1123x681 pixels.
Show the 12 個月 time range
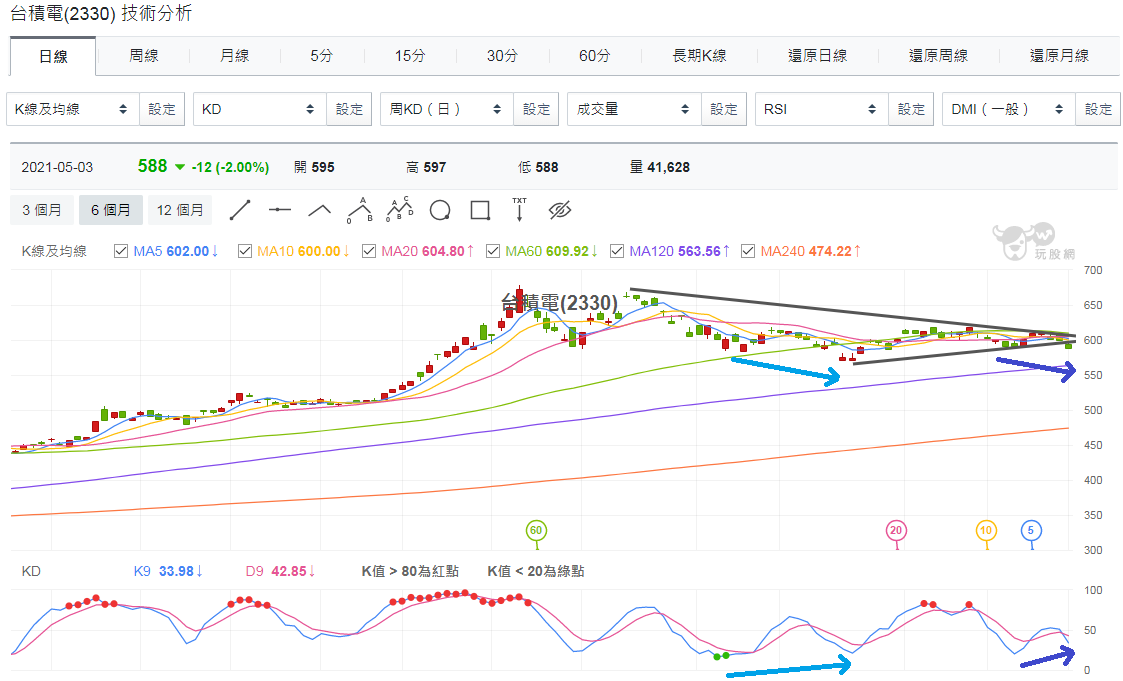(x=180, y=210)
